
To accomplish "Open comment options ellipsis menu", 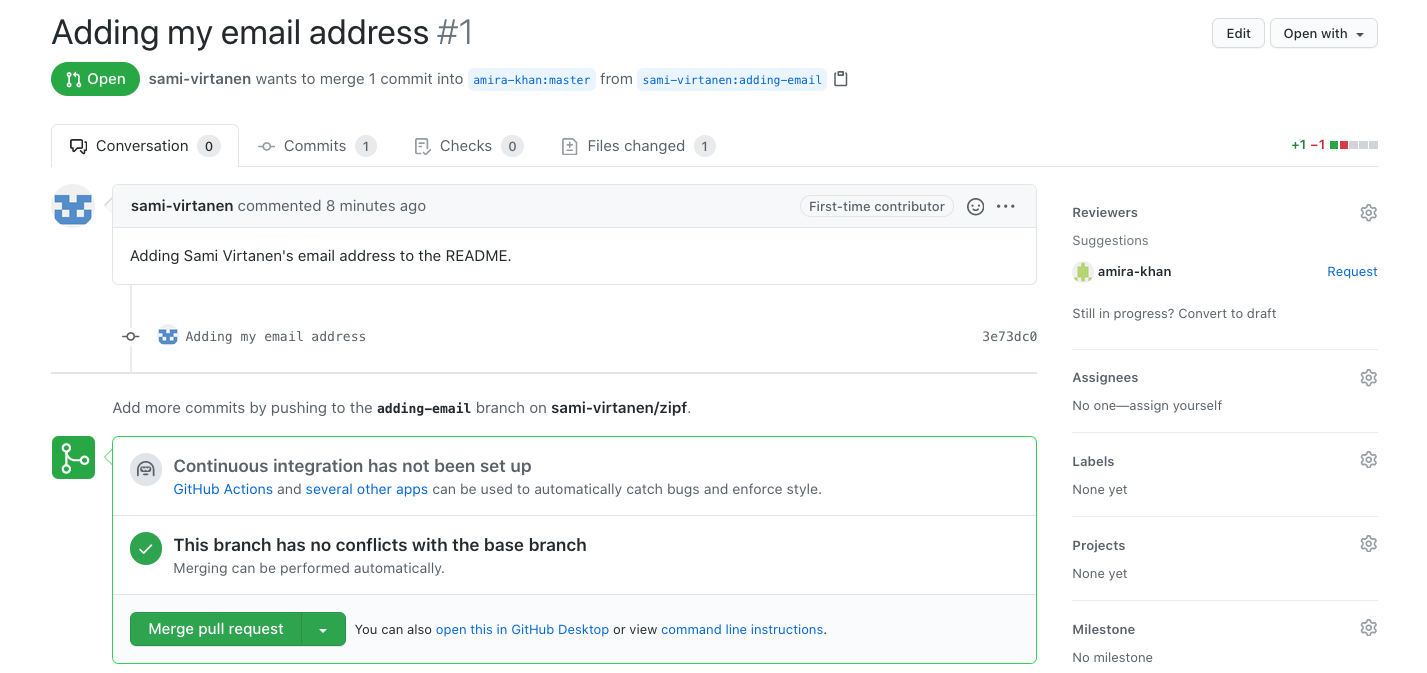I will tap(1006, 206).
